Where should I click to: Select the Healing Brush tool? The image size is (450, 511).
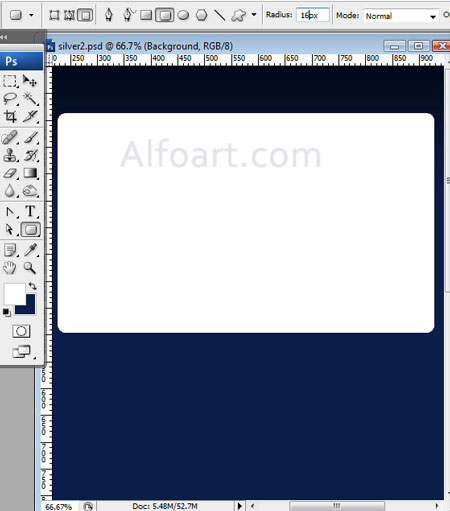point(10,137)
